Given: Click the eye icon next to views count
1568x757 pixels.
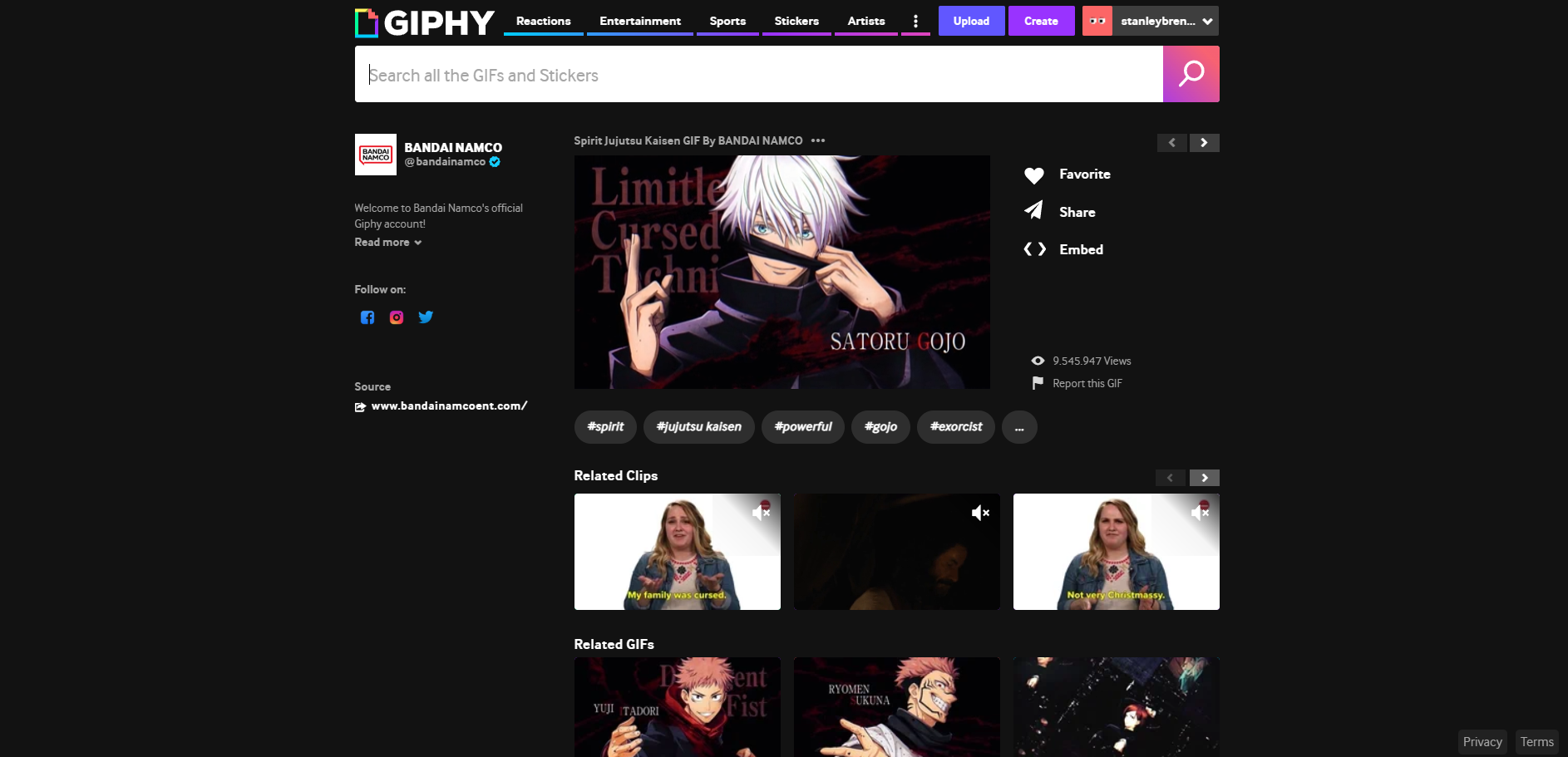Looking at the screenshot, I should pos(1038,361).
